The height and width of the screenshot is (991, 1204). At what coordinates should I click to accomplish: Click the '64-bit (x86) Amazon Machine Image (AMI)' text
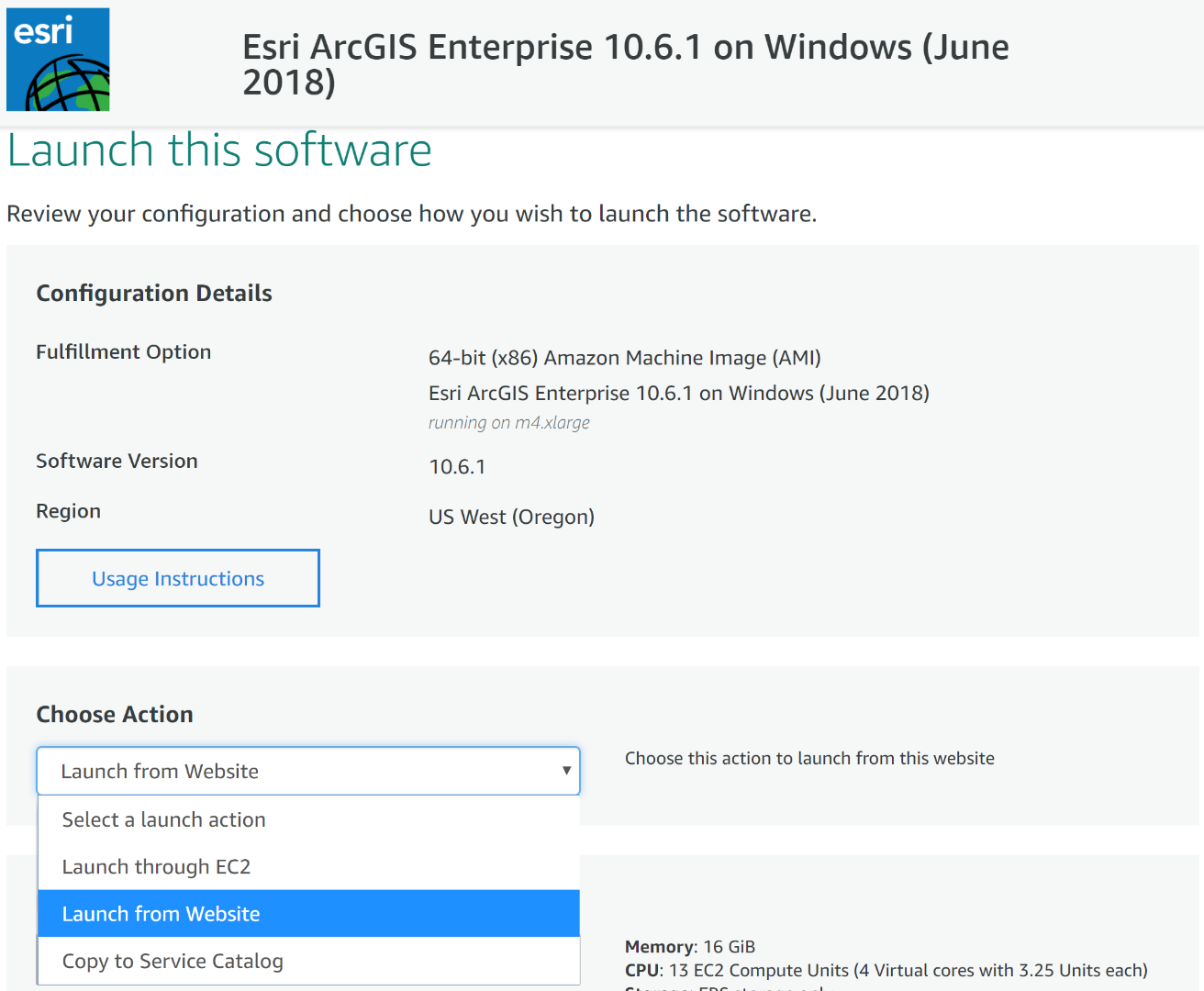(x=625, y=358)
